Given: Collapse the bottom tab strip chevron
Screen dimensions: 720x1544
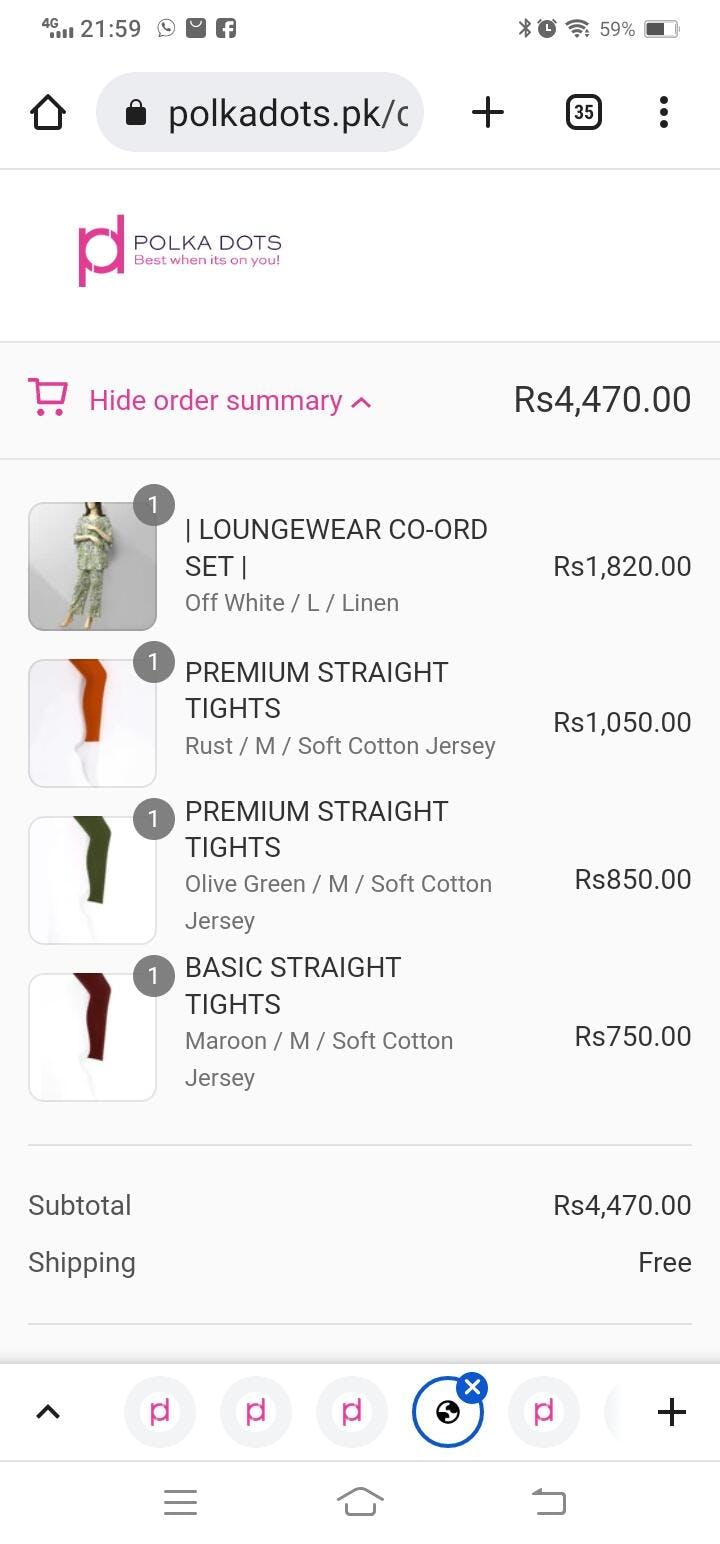Looking at the screenshot, I should (48, 1412).
